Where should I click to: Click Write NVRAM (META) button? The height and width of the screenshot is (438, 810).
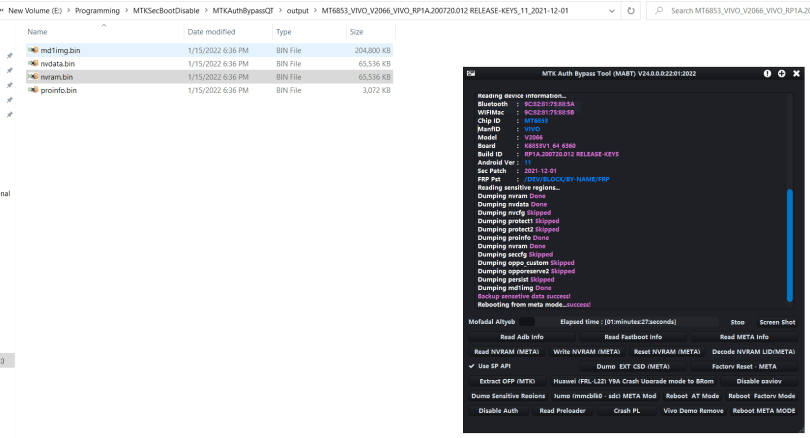(586, 352)
